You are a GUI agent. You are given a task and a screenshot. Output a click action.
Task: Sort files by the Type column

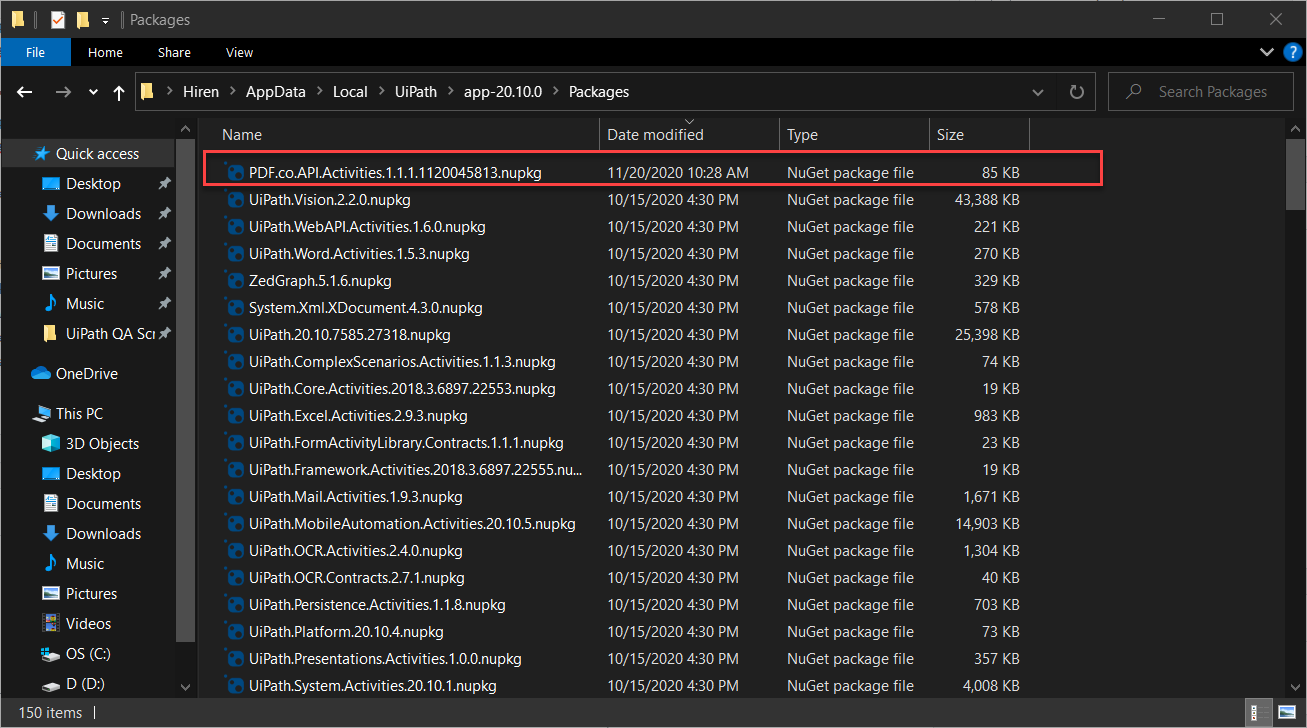point(802,135)
